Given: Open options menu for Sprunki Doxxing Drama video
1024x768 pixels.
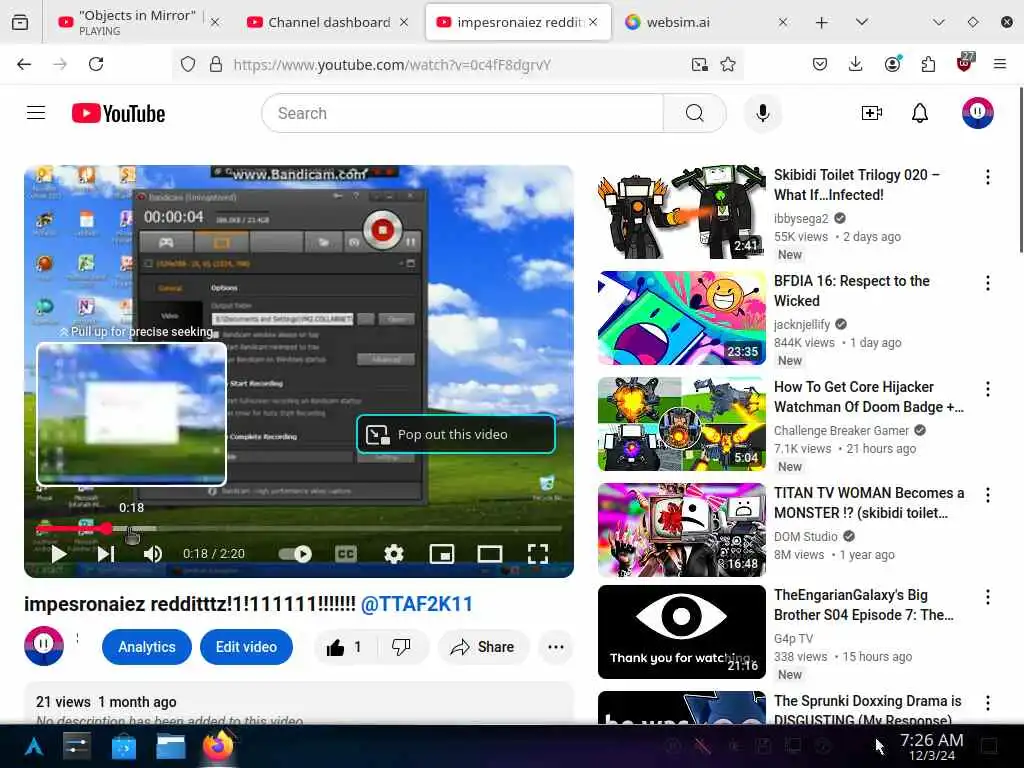Looking at the screenshot, I should tap(987, 703).
